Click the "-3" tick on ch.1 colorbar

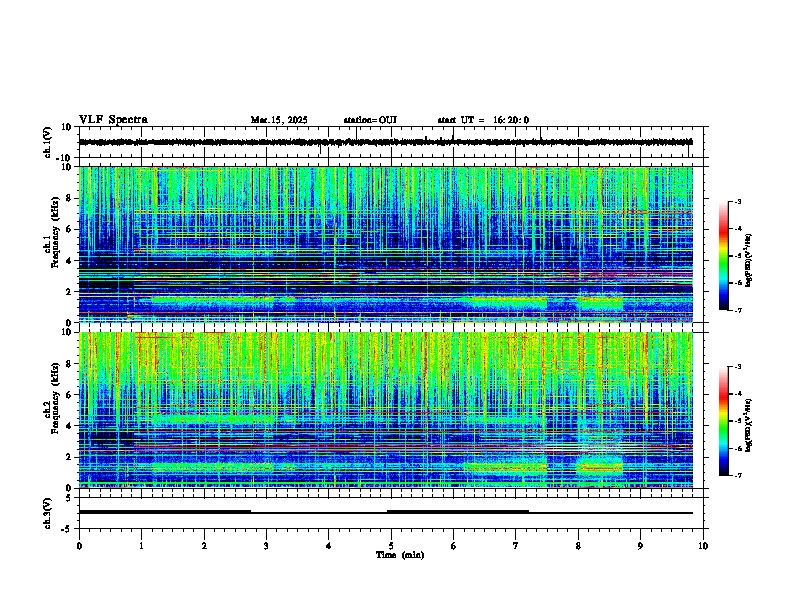(x=738, y=201)
